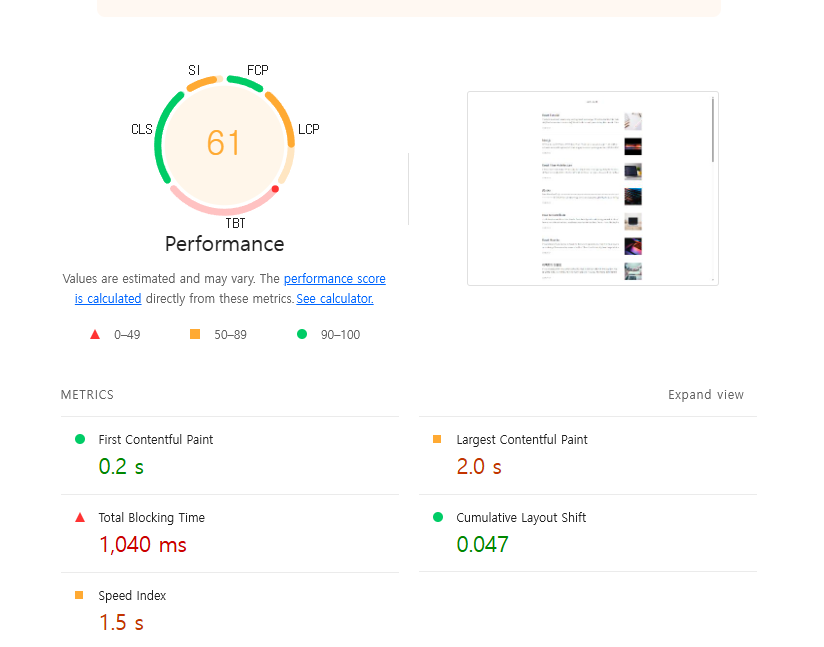Click the green circle icon for Cumulative Layout Shift
The height and width of the screenshot is (647, 824).
[438, 517]
